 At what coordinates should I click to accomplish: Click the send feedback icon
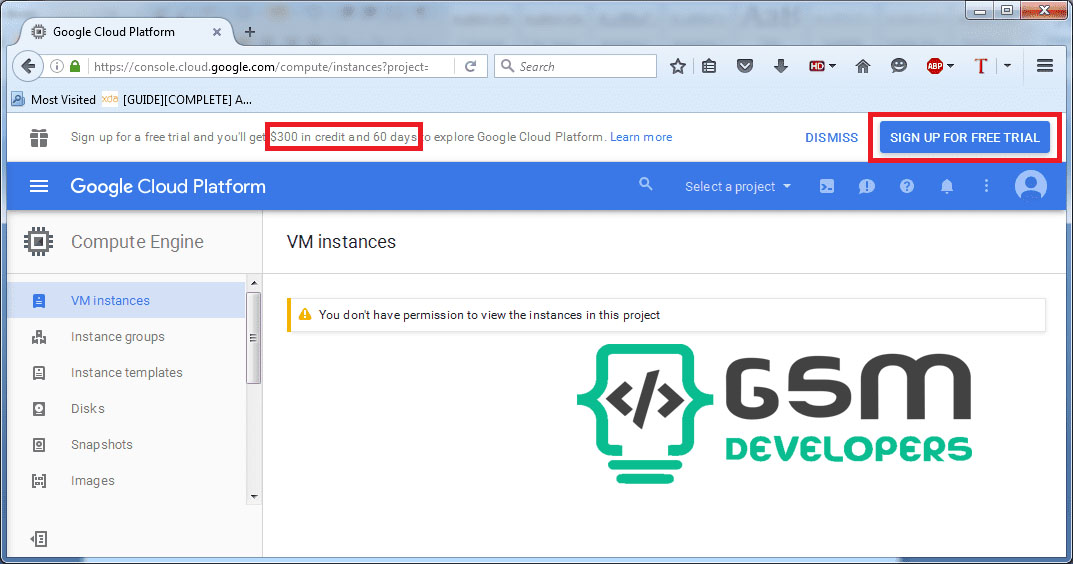[866, 186]
